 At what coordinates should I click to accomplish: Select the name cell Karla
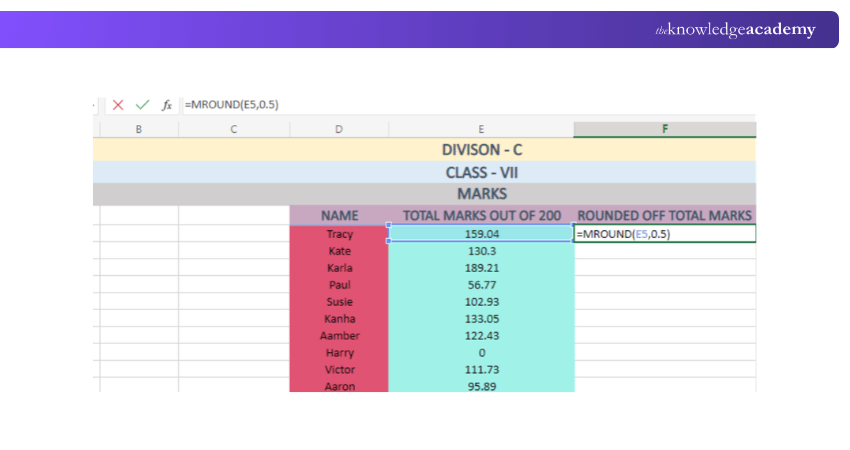pyautogui.click(x=339, y=268)
